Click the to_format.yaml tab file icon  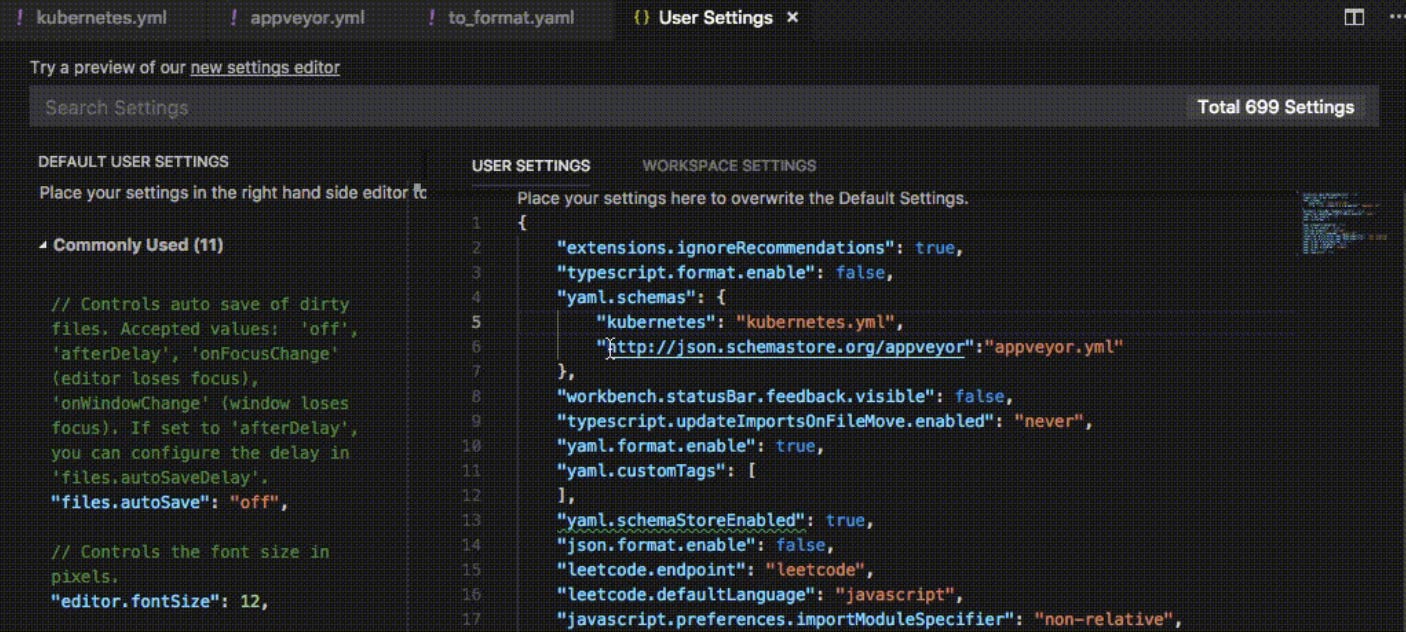[x=431, y=18]
